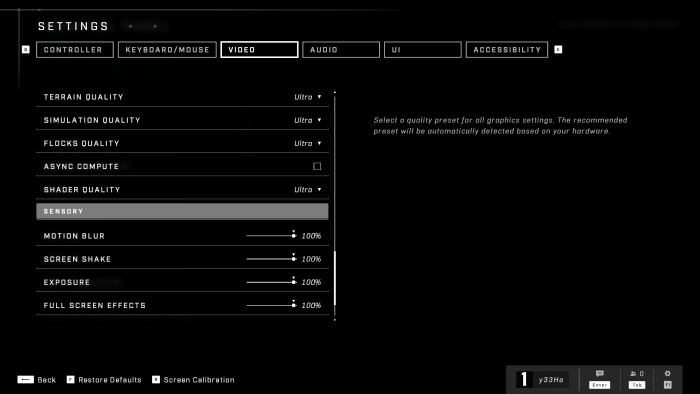The width and height of the screenshot is (700, 394).
Task: Click the Enter key hint
Action: (600, 385)
